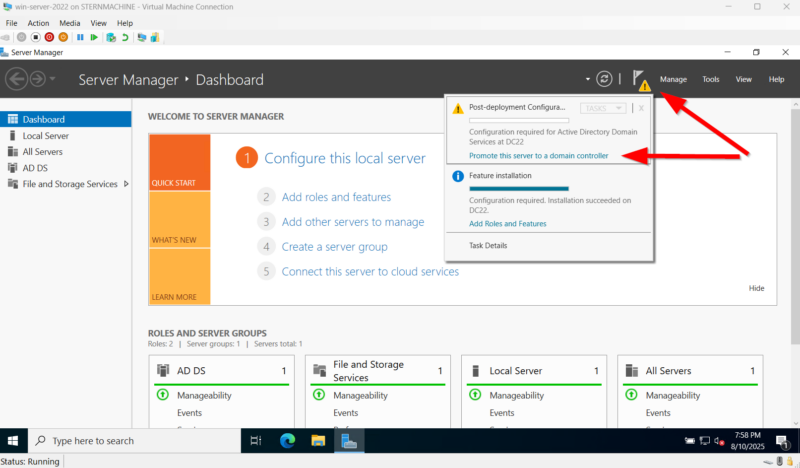Click the Share toolbar icon in VM Connection

155,37
